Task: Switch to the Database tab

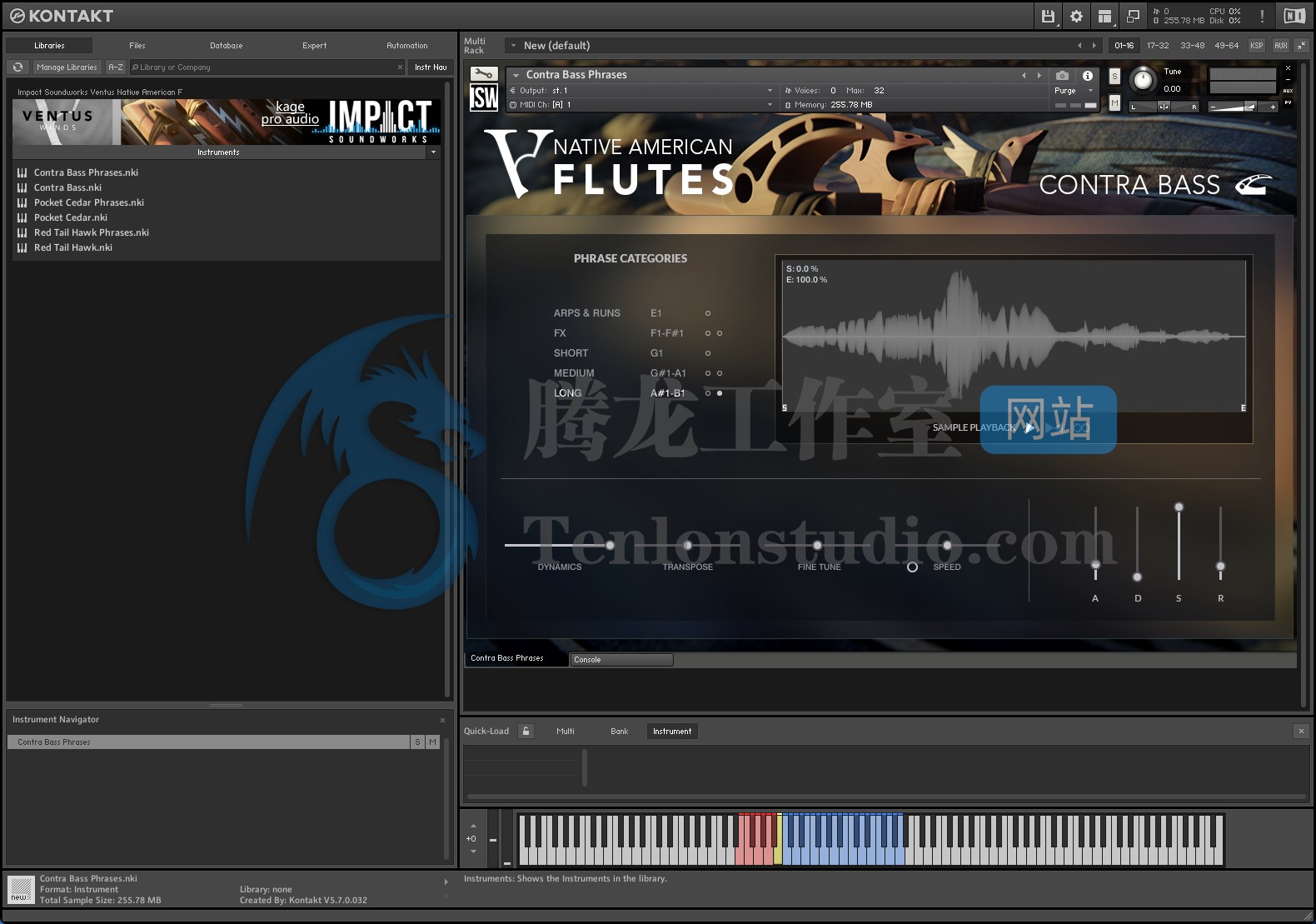Action: (x=227, y=46)
